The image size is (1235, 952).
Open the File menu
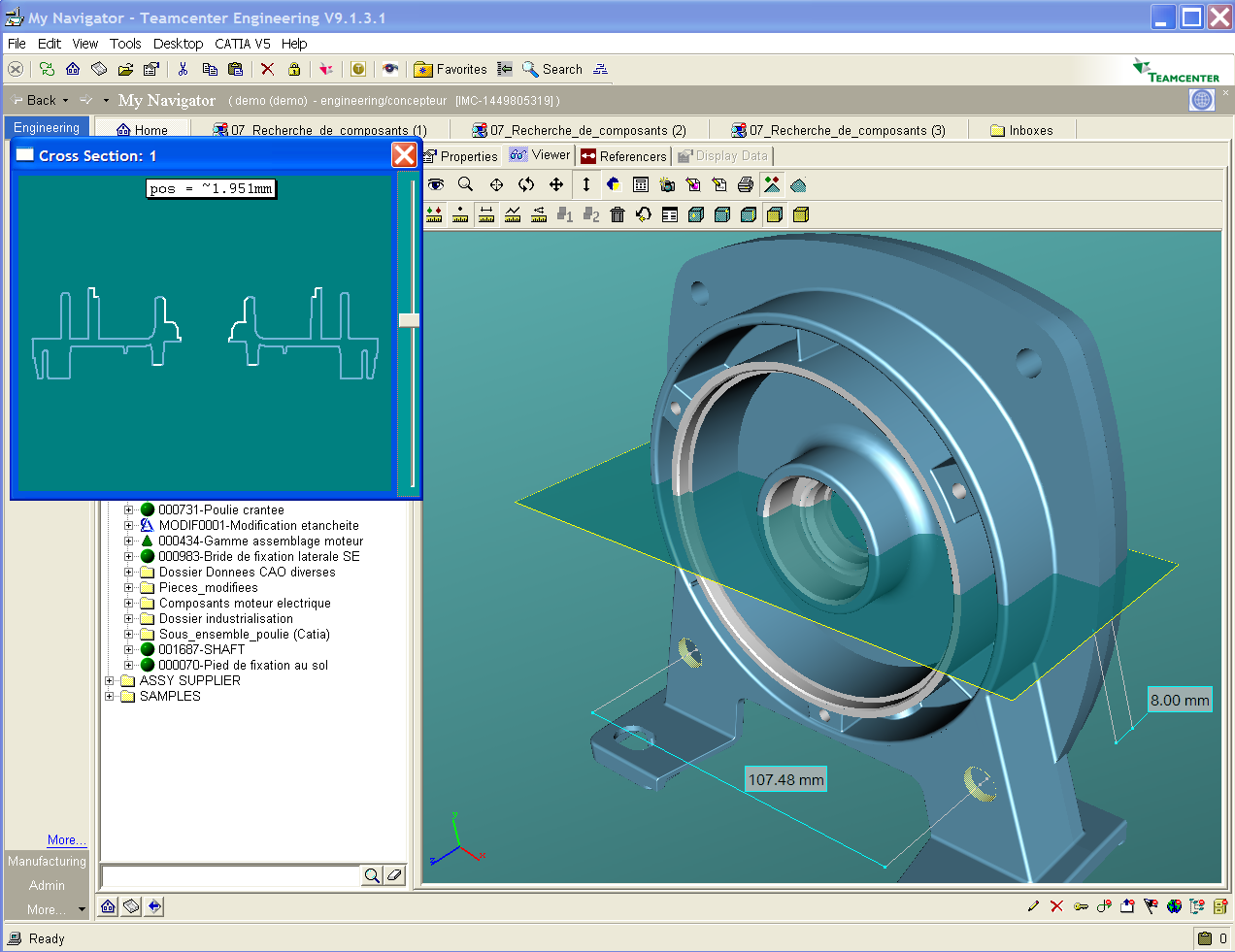click(x=17, y=44)
